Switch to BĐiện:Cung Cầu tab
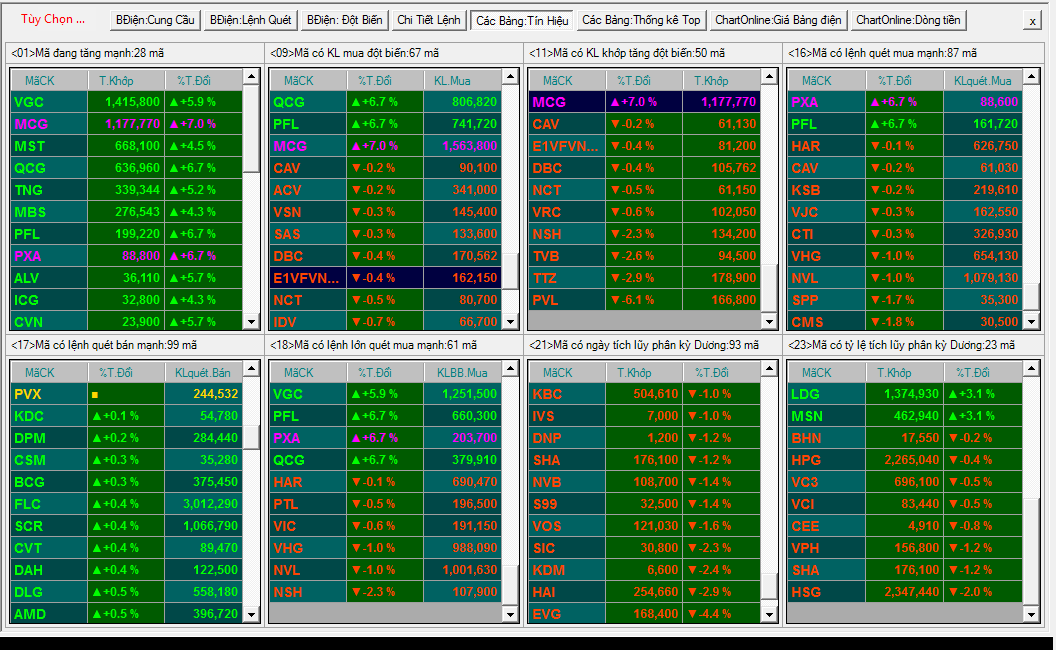The image size is (1056, 650). pos(155,20)
